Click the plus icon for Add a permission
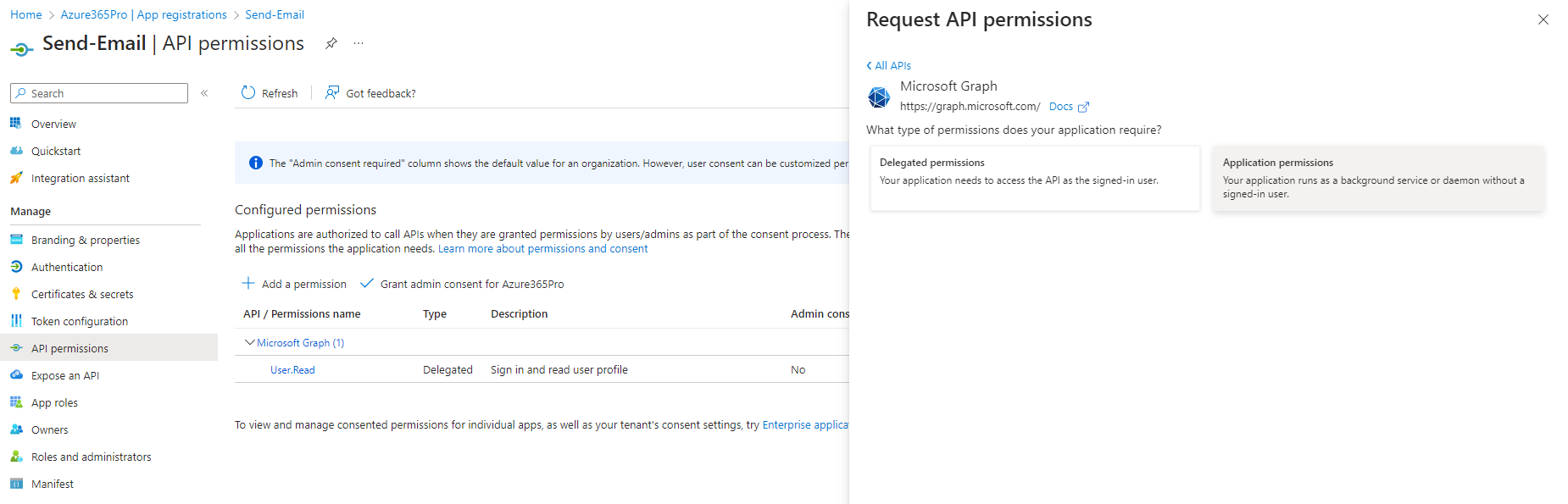 [x=248, y=284]
